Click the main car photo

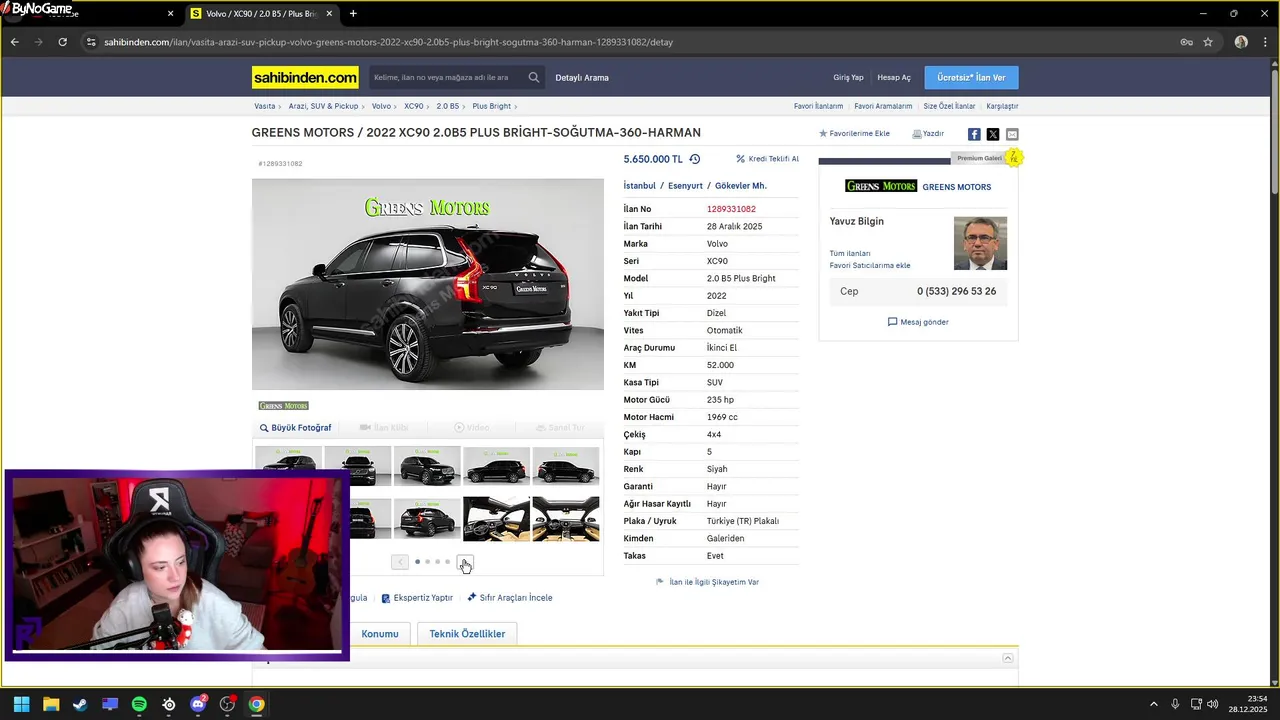[428, 284]
